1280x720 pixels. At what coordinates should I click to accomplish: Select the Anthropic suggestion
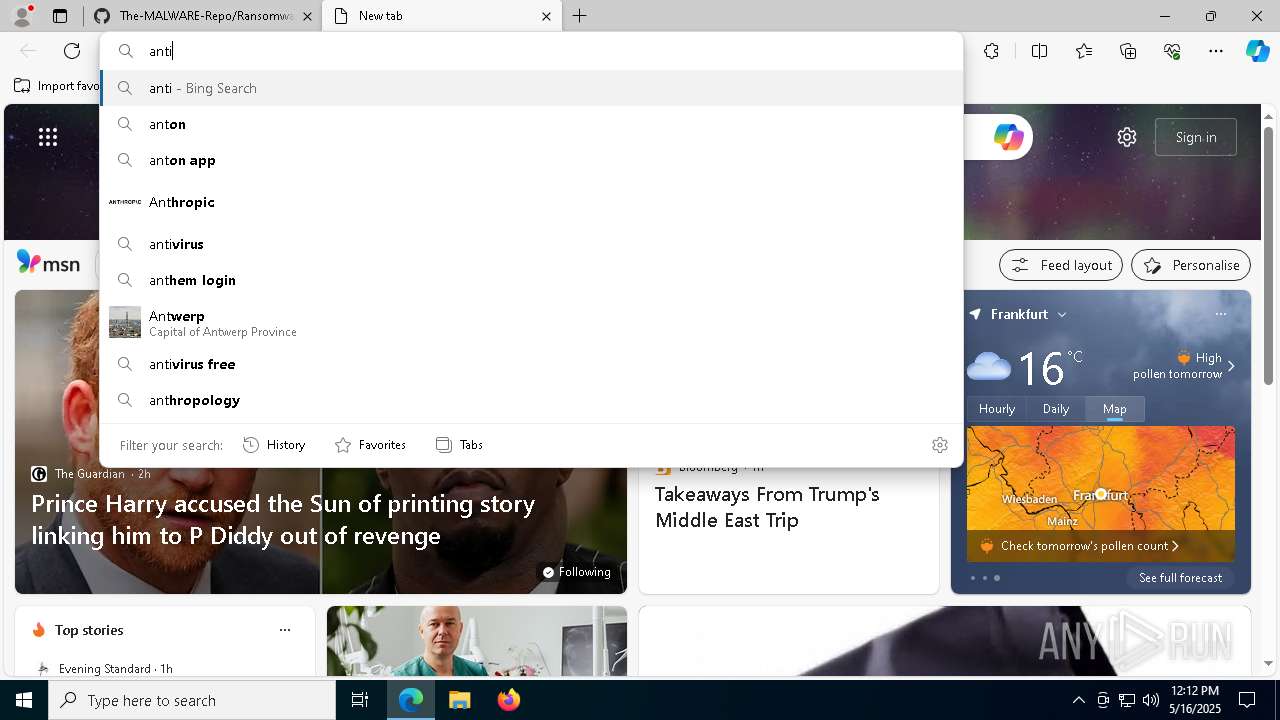pos(532,202)
